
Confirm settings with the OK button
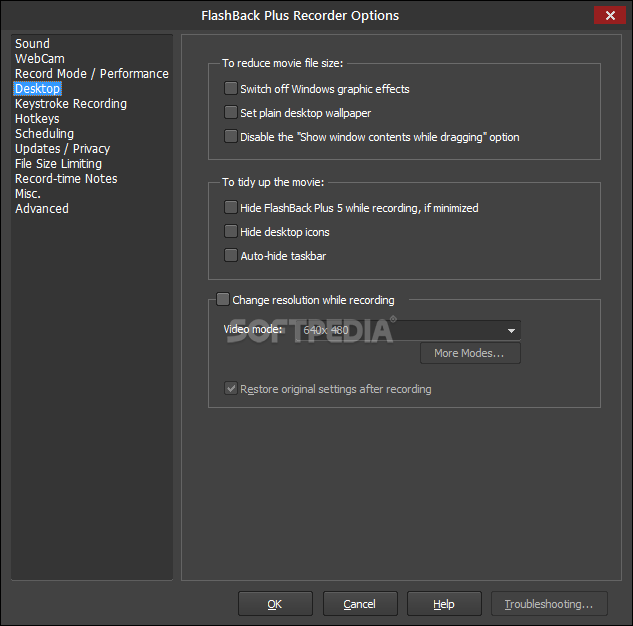pyautogui.click(x=275, y=604)
